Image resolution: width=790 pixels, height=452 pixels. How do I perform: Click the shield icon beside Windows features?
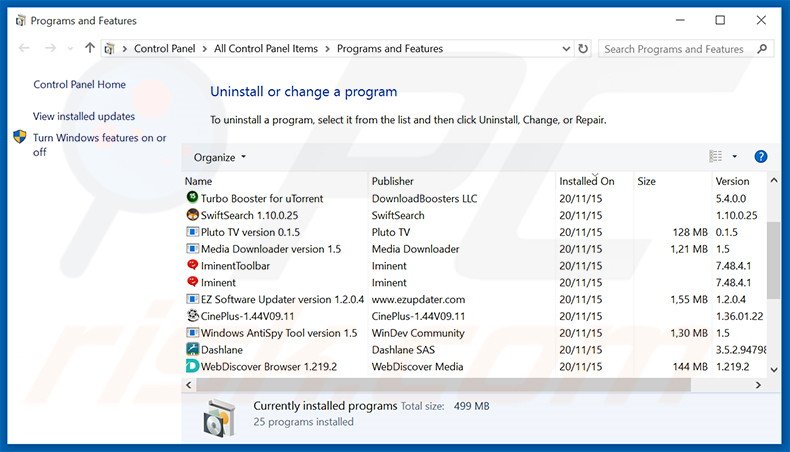20,137
